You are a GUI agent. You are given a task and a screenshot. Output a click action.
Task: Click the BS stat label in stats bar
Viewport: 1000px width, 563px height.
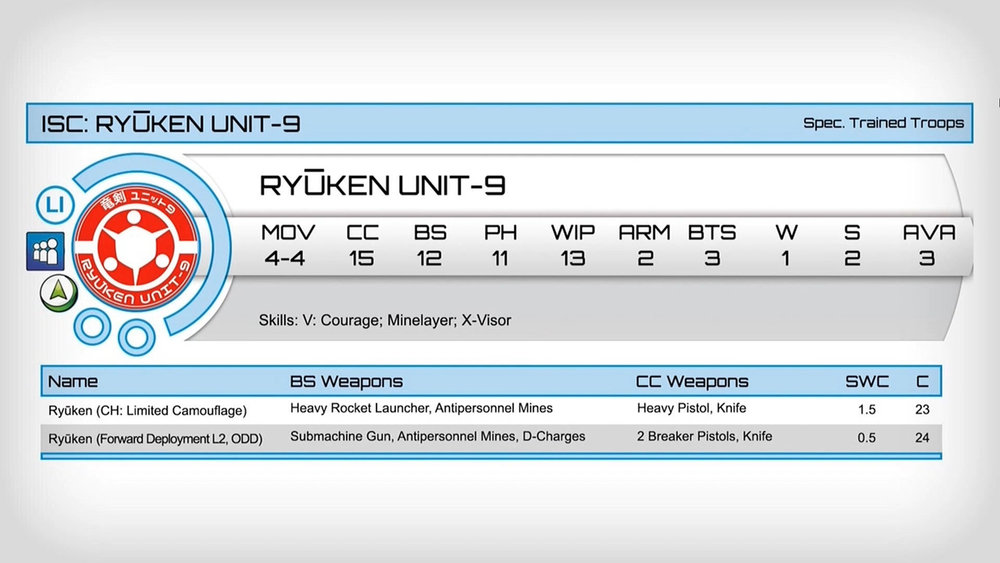430,233
